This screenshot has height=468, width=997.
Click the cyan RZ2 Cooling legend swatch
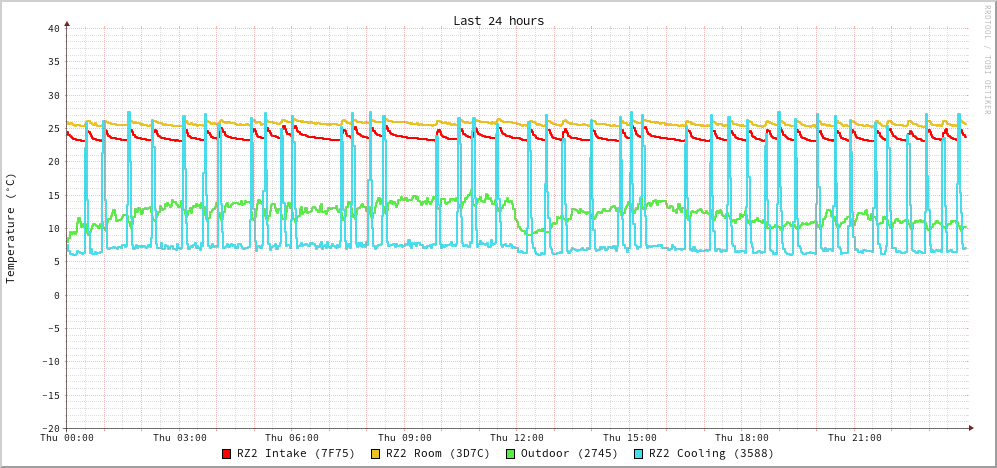pos(639,454)
